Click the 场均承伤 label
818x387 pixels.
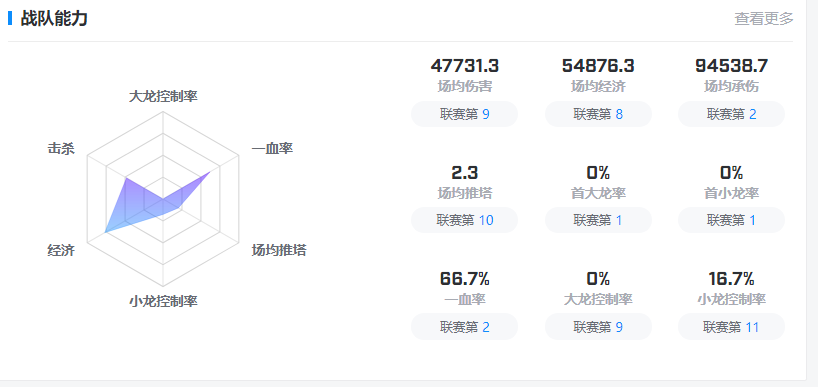(x=731, y=86)
